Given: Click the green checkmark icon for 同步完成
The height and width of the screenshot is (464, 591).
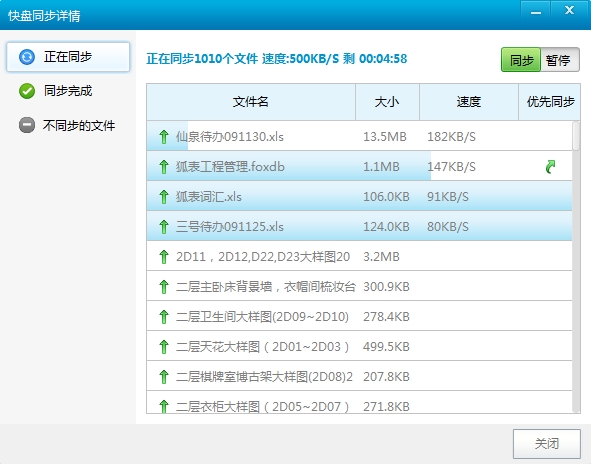Looking at the screenshot, I should [x=27, y=91].
